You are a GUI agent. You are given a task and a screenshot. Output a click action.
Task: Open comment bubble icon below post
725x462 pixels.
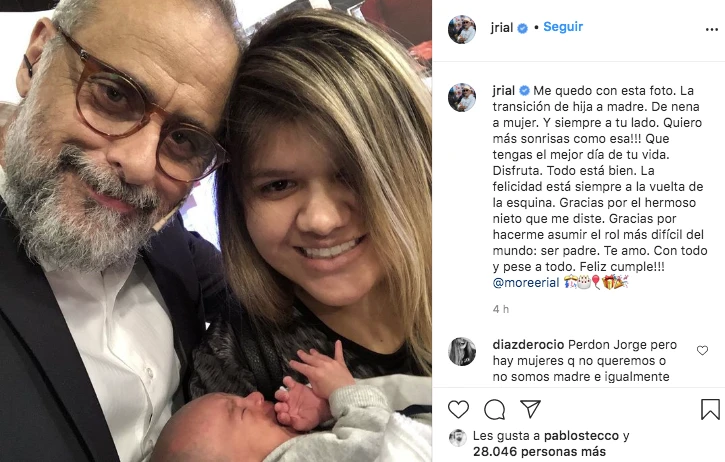[x=494, y=409]
